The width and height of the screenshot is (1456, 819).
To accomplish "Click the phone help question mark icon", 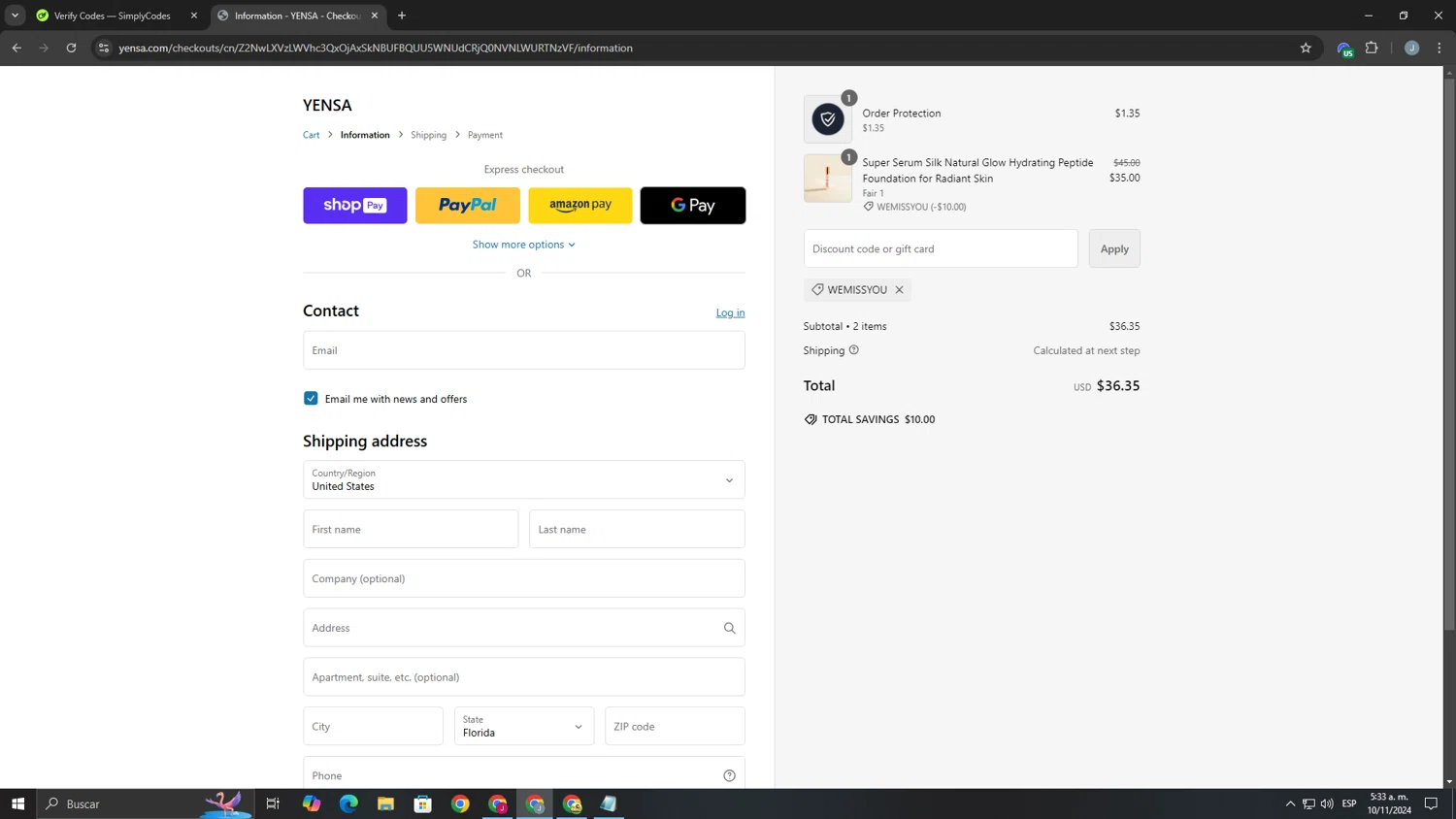I will 729,775.
